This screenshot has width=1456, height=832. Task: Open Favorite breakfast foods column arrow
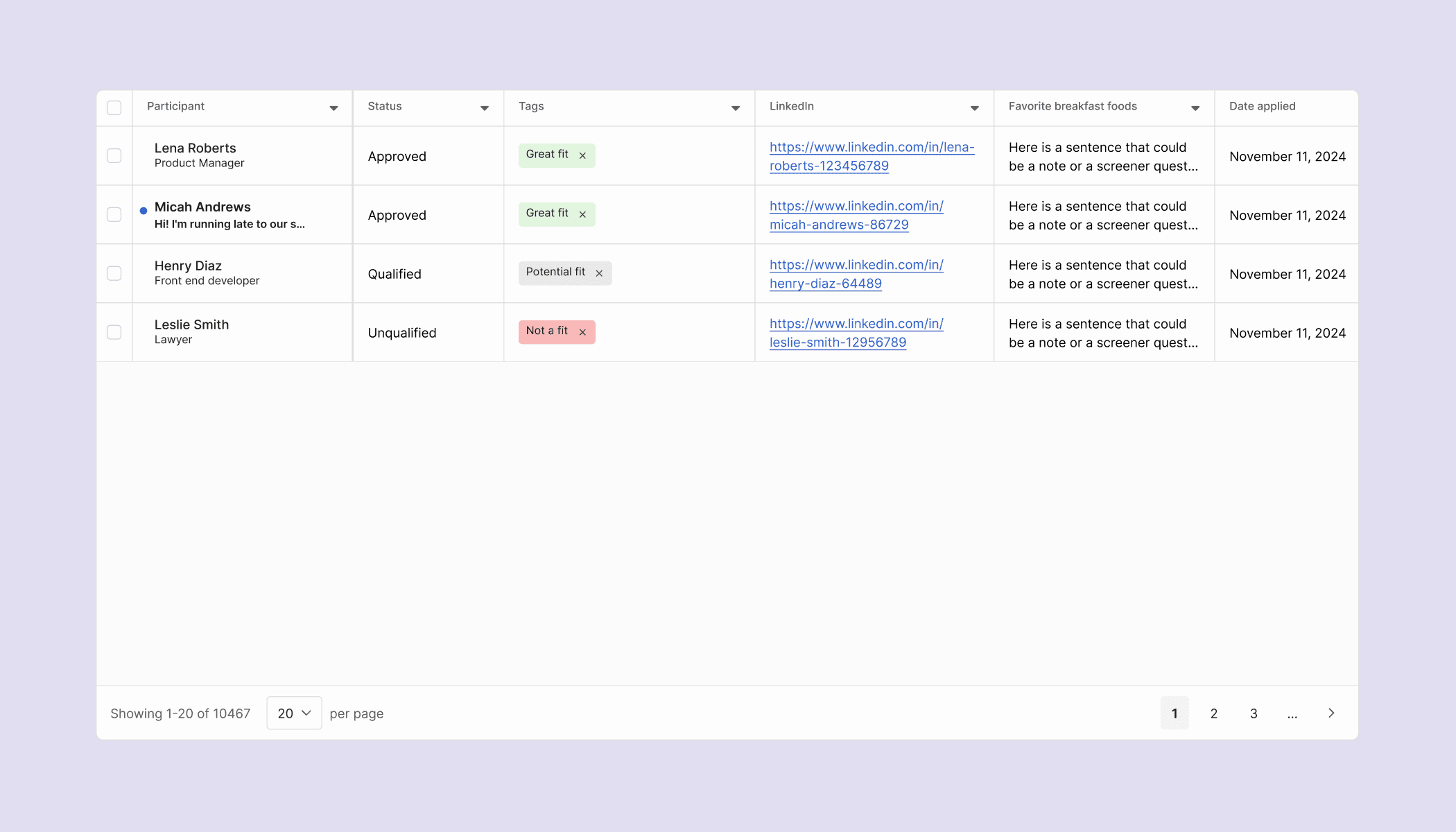pos(1195,108)
